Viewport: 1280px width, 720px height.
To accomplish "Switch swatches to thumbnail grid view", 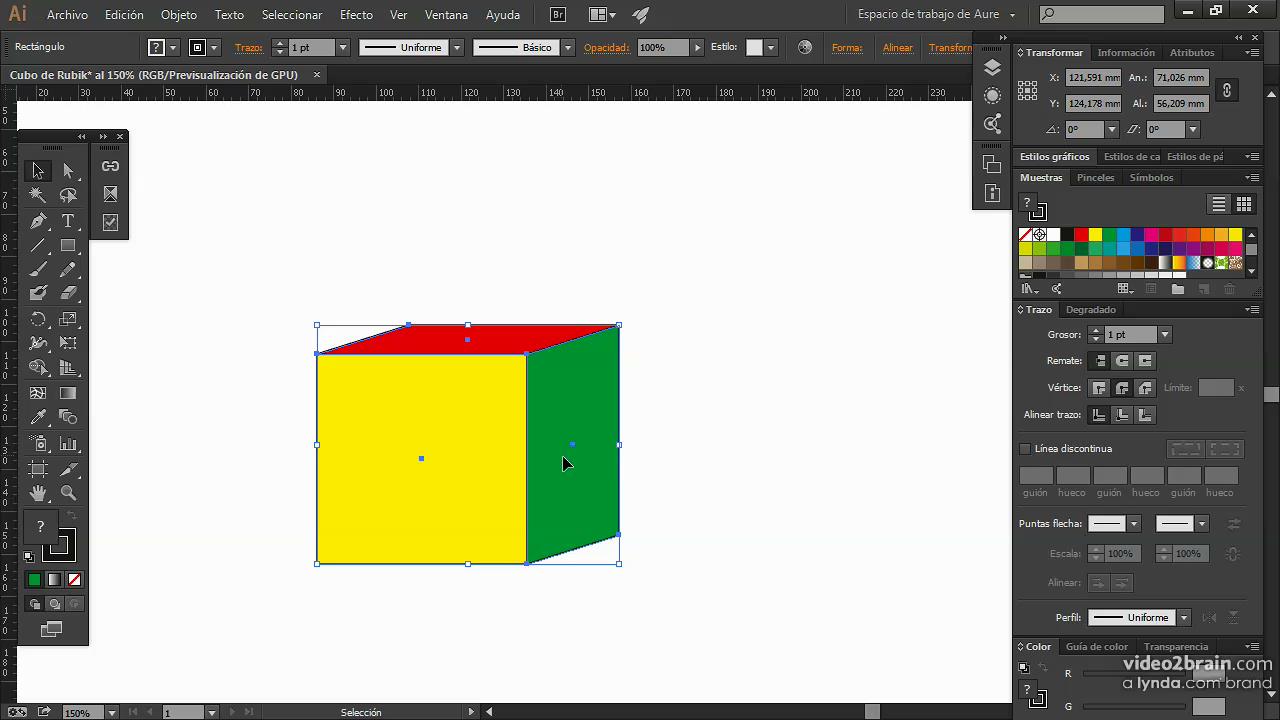I will click(1244, 204).
